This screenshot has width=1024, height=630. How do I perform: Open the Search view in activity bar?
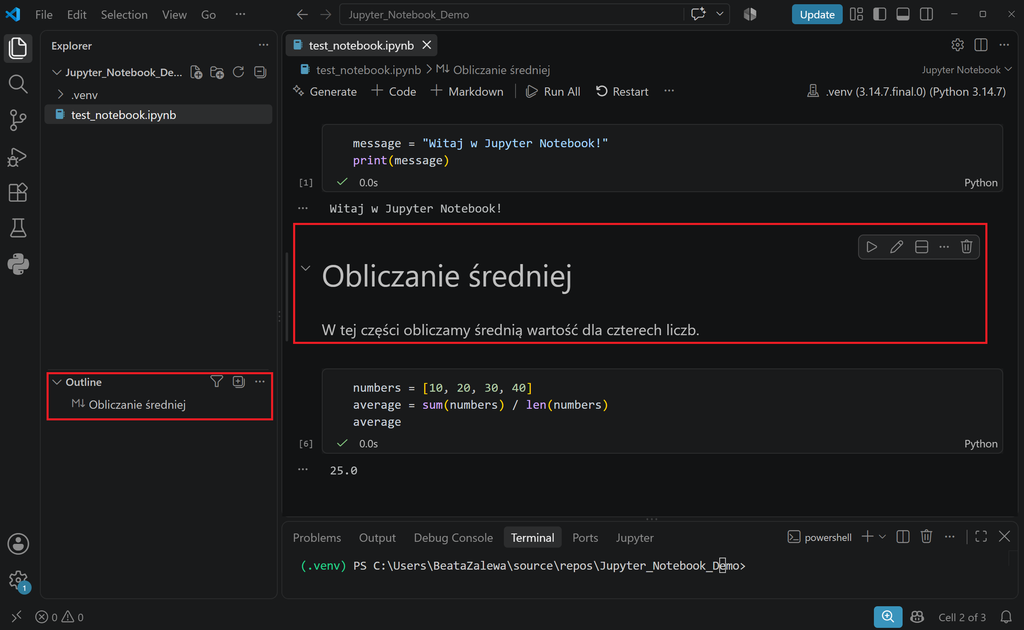pyautogui.click(x=18, y=84)
